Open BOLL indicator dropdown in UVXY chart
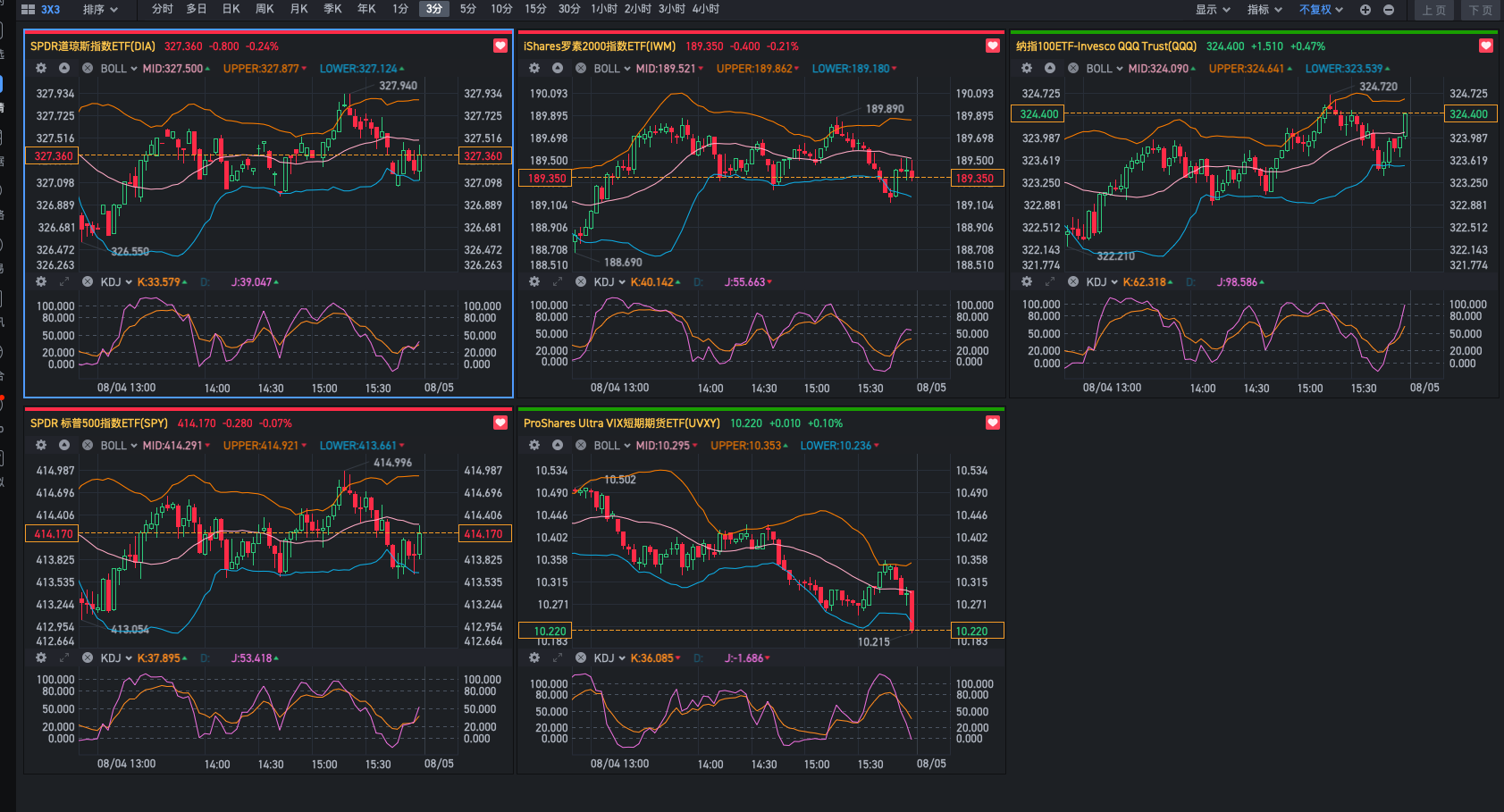This screenshot has height=812, width=1504. (x=612, y=446)
